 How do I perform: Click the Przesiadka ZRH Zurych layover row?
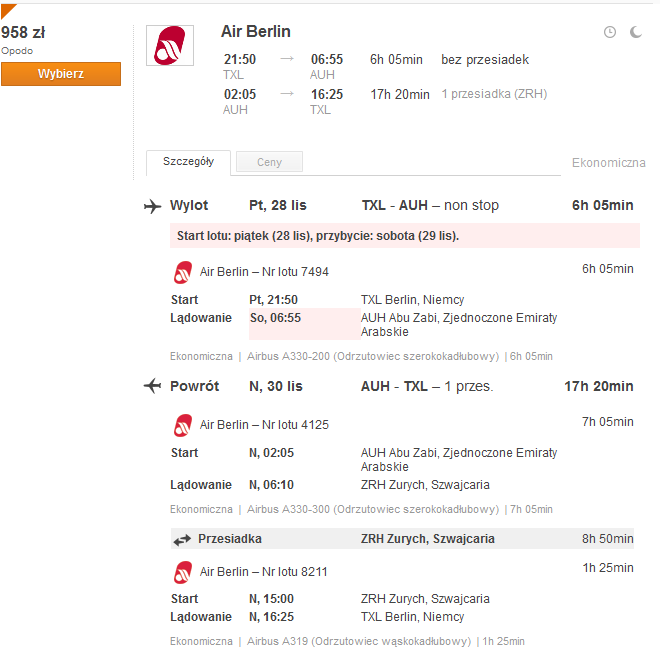coord(402,539)
